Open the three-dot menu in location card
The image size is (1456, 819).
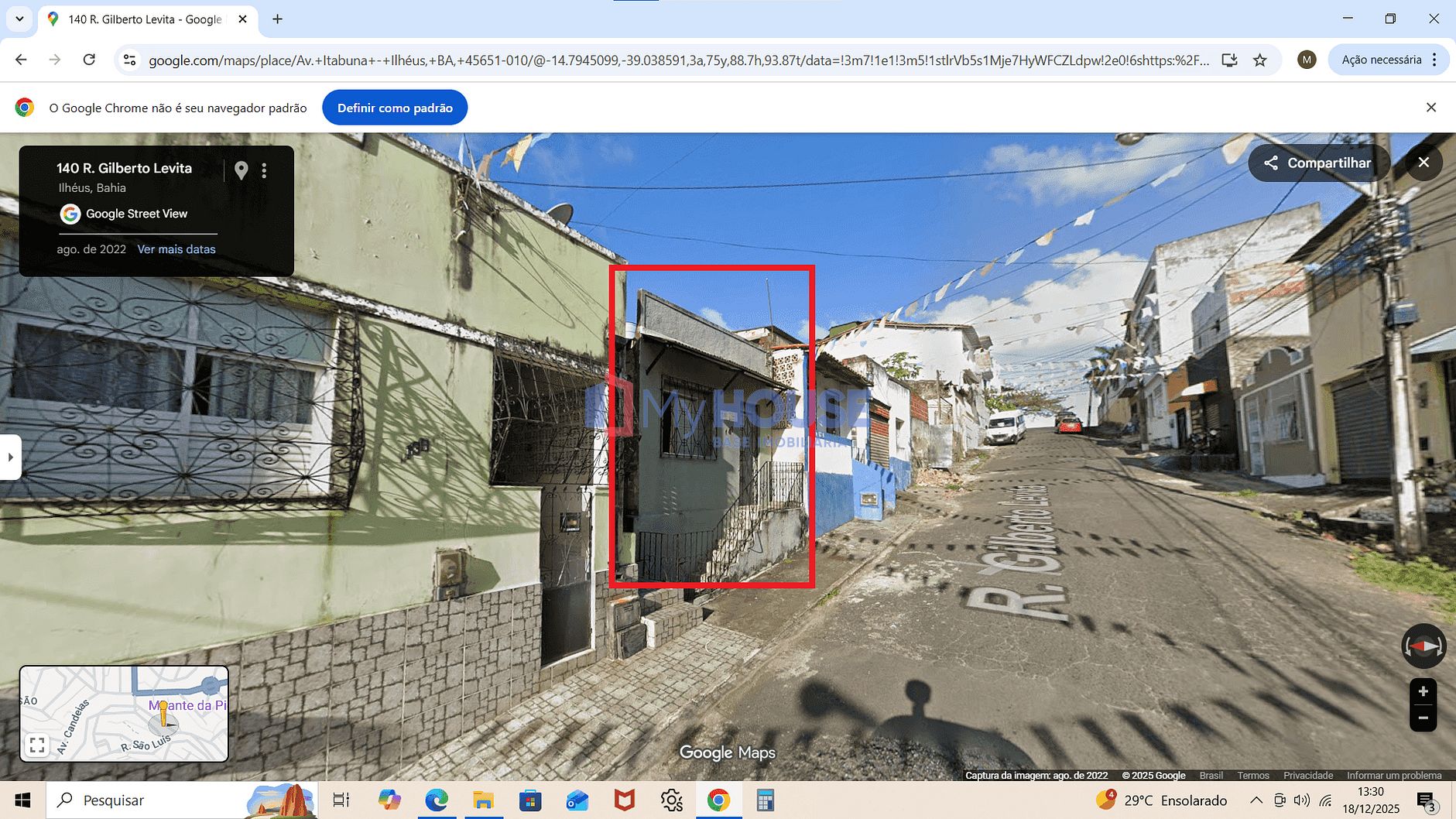tap(264, 170)
